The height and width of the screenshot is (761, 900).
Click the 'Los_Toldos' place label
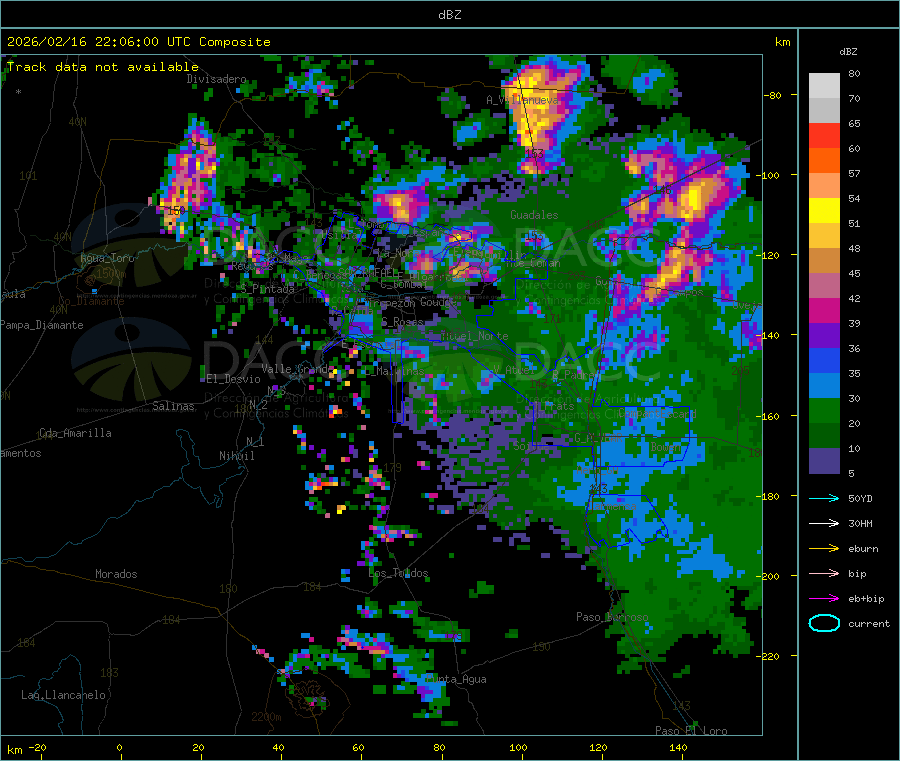pos(398,573)
